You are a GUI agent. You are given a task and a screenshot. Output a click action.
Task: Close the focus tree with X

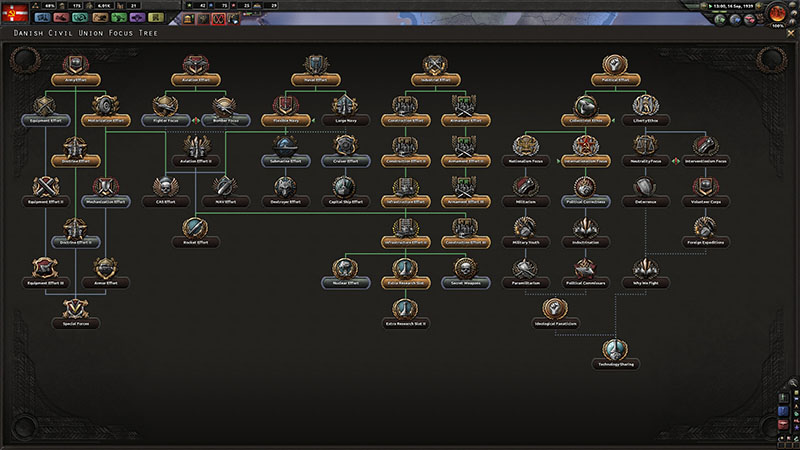click(x=791, y=33)
